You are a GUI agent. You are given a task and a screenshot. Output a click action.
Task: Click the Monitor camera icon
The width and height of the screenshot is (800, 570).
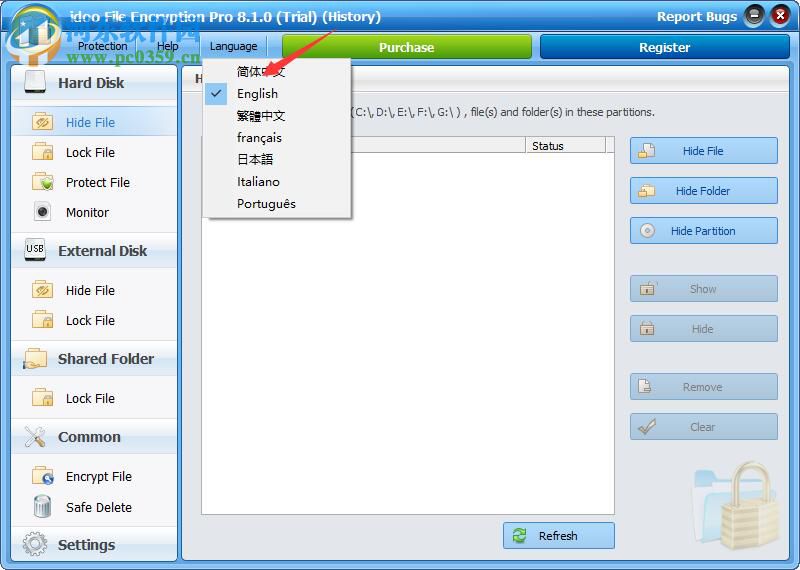pos(42,211)
